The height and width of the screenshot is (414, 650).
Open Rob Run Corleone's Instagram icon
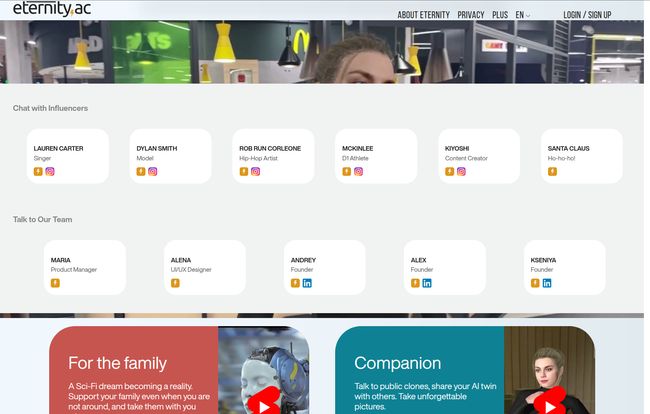(255, 172)
